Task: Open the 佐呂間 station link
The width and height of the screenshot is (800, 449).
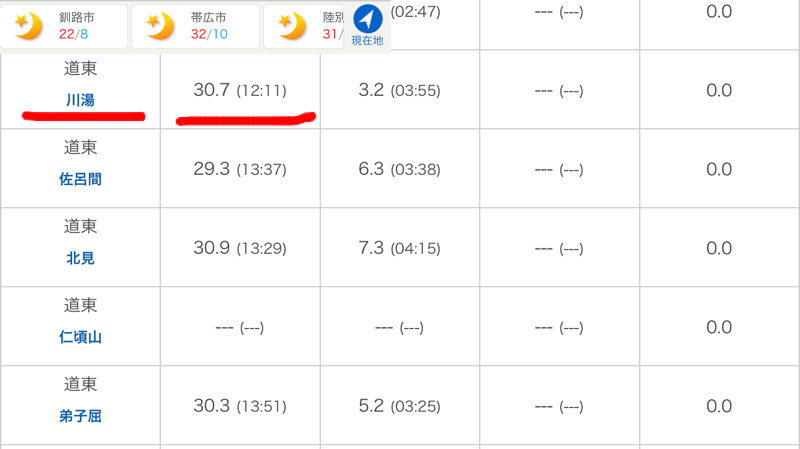Action: [x=80, y=179]
